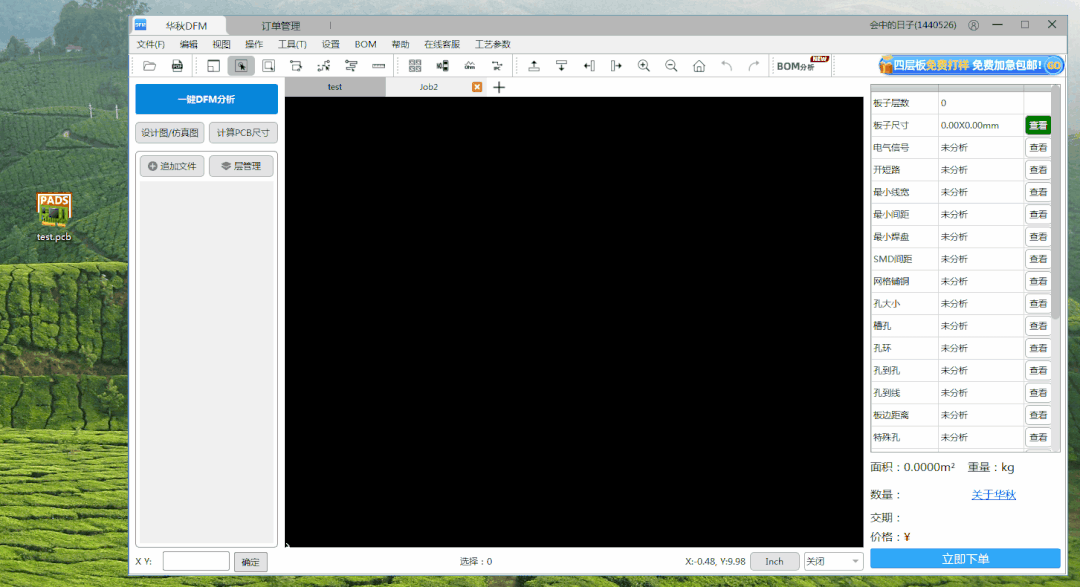Open the 在线客服 menu

click(x=442, y=44)
